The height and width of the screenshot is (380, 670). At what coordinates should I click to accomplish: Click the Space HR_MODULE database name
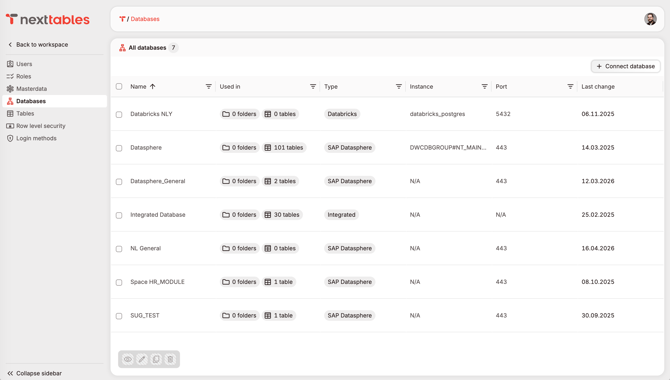(x=157, y=282)
